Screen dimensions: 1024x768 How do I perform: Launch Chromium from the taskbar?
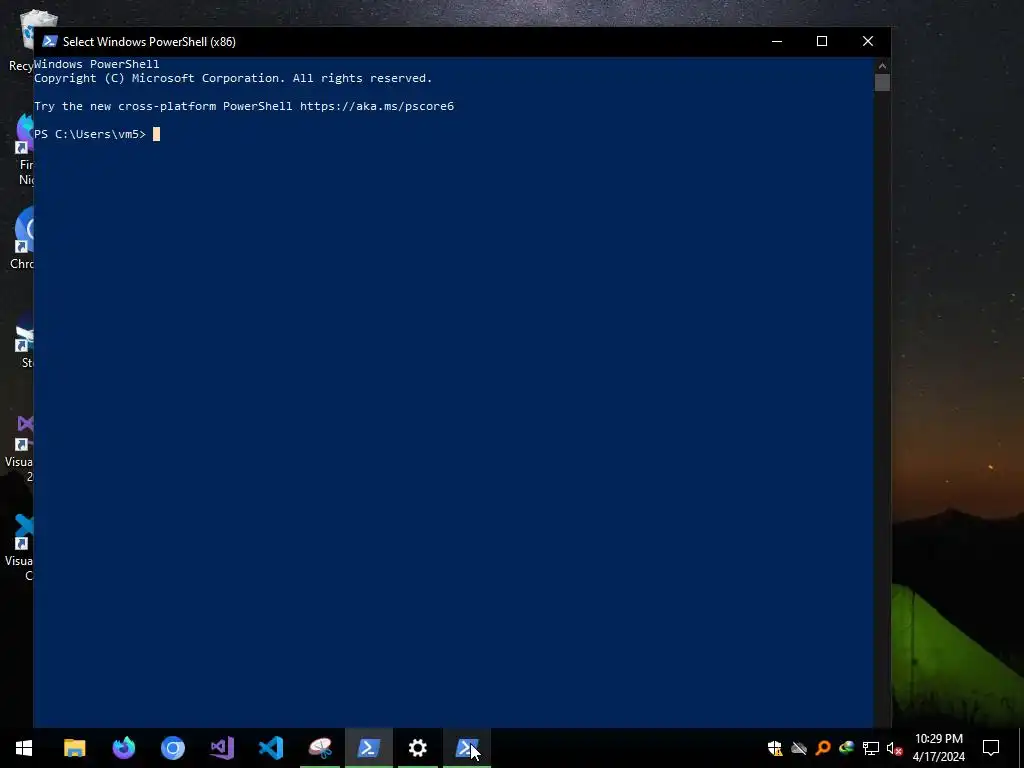pos(172,748)
